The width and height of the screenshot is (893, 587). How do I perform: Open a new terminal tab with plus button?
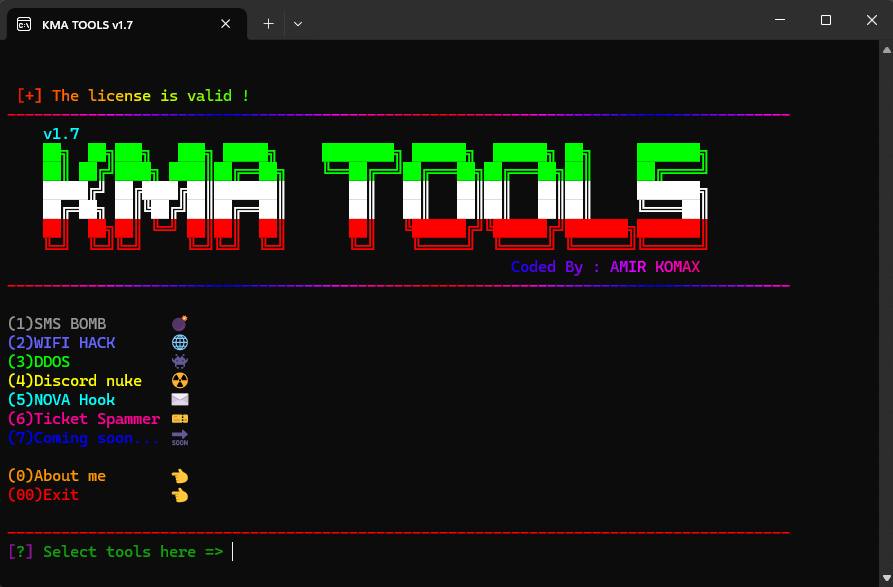(268, 23)
